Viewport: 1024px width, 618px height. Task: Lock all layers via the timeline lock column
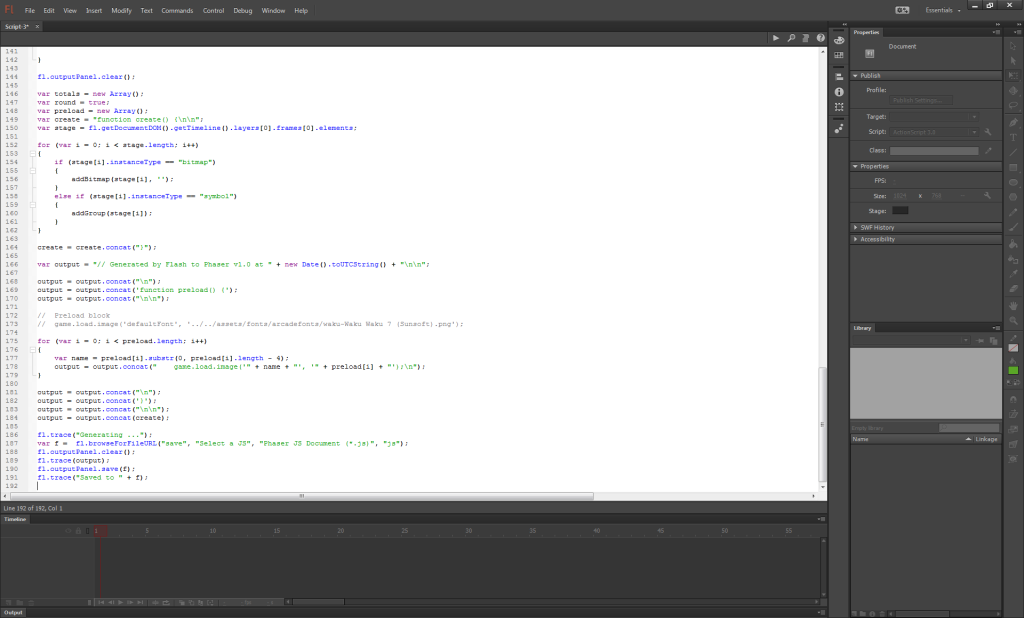78,531
